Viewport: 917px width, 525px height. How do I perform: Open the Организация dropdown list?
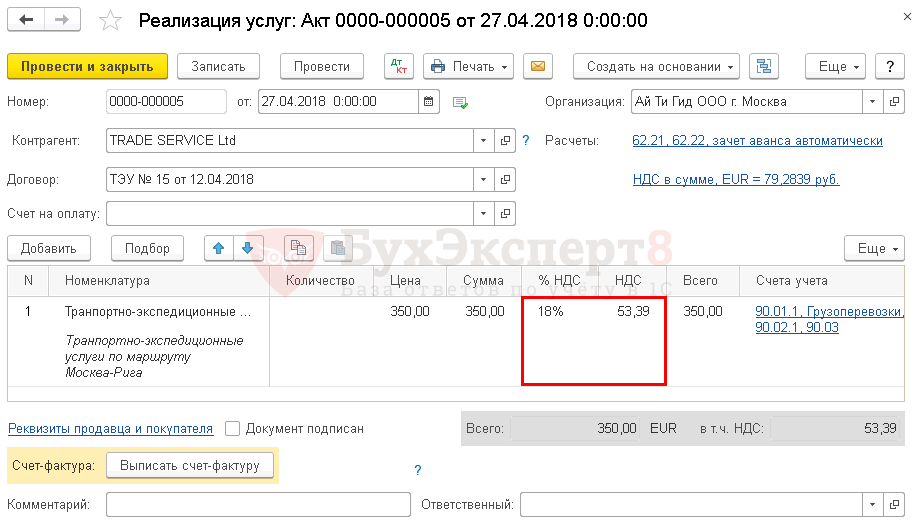click(x=872, y=101)
